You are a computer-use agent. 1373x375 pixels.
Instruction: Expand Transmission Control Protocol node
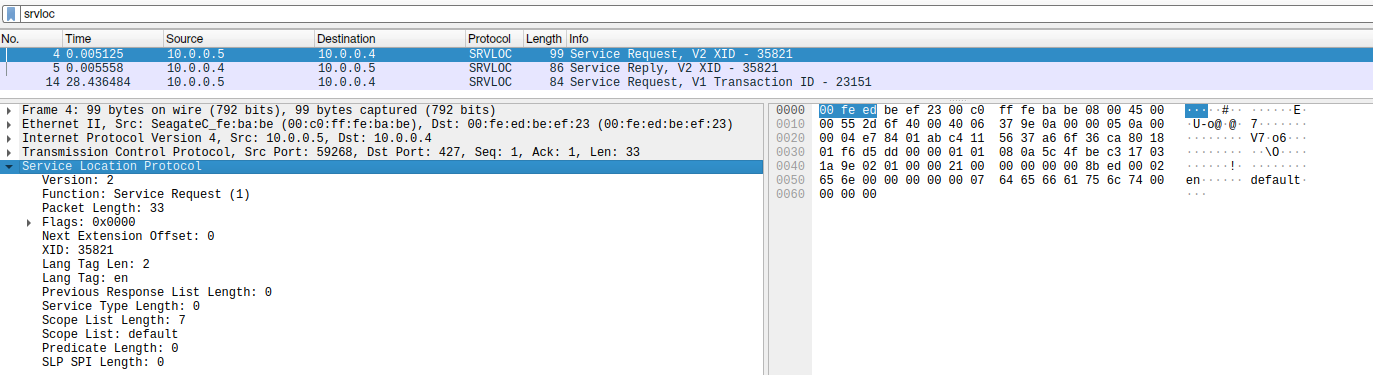(x=9, y=152)
